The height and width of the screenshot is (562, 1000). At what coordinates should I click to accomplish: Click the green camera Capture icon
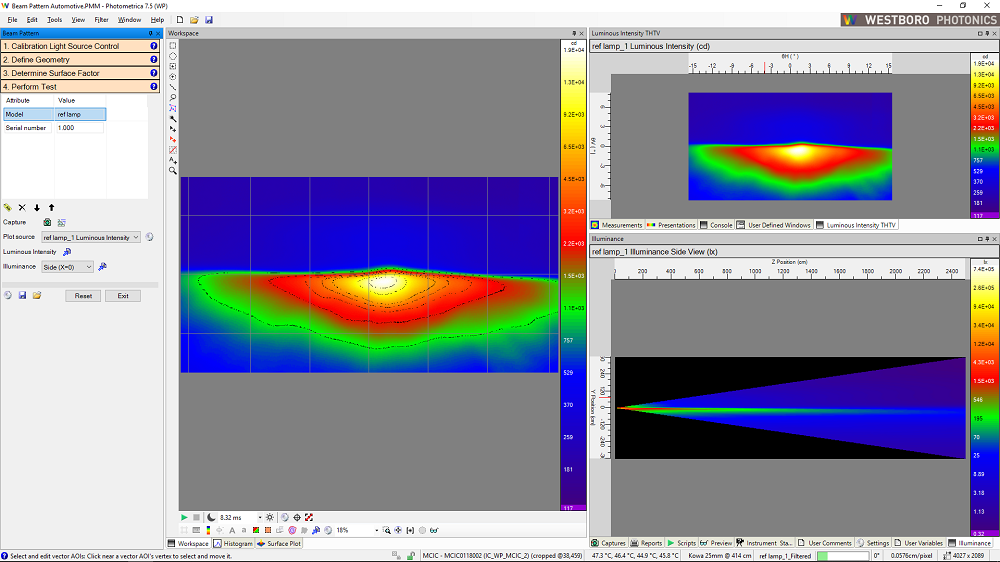[x=47, y=222]
